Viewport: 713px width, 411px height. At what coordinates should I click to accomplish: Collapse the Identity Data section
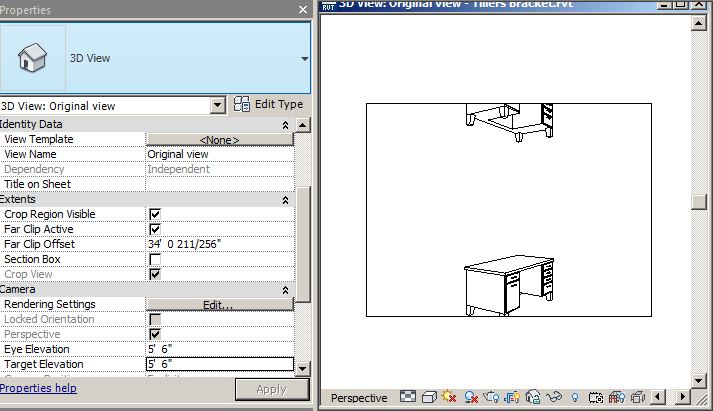(285, 125)
